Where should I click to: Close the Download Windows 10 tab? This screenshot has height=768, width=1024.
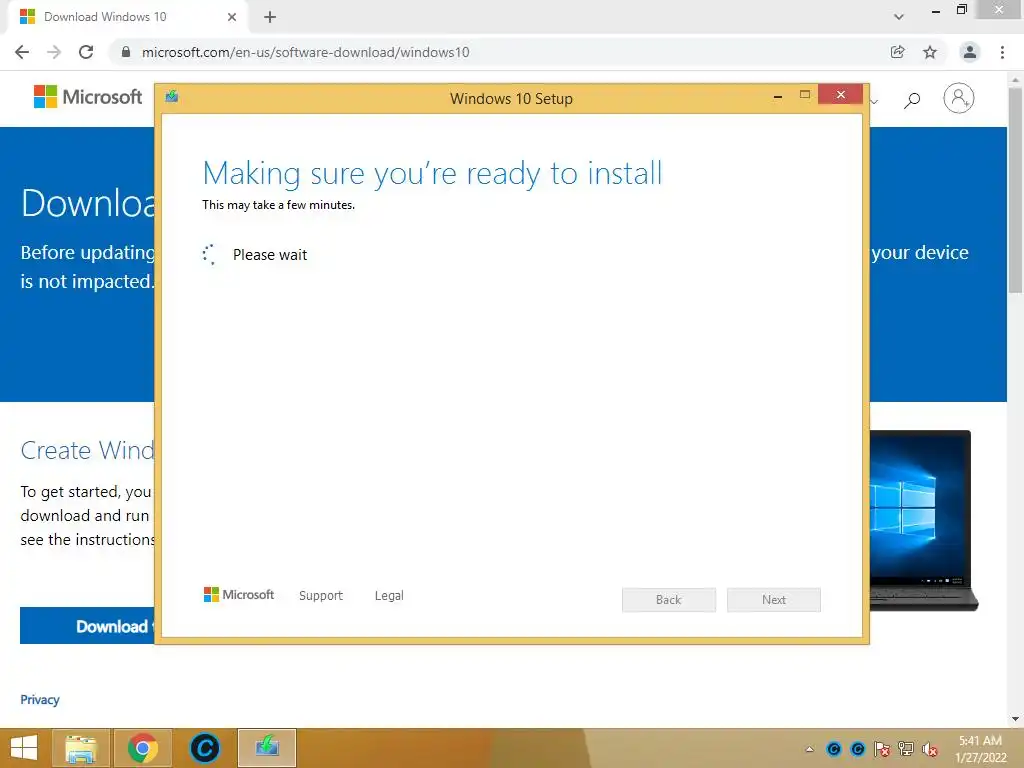point(231,17)
